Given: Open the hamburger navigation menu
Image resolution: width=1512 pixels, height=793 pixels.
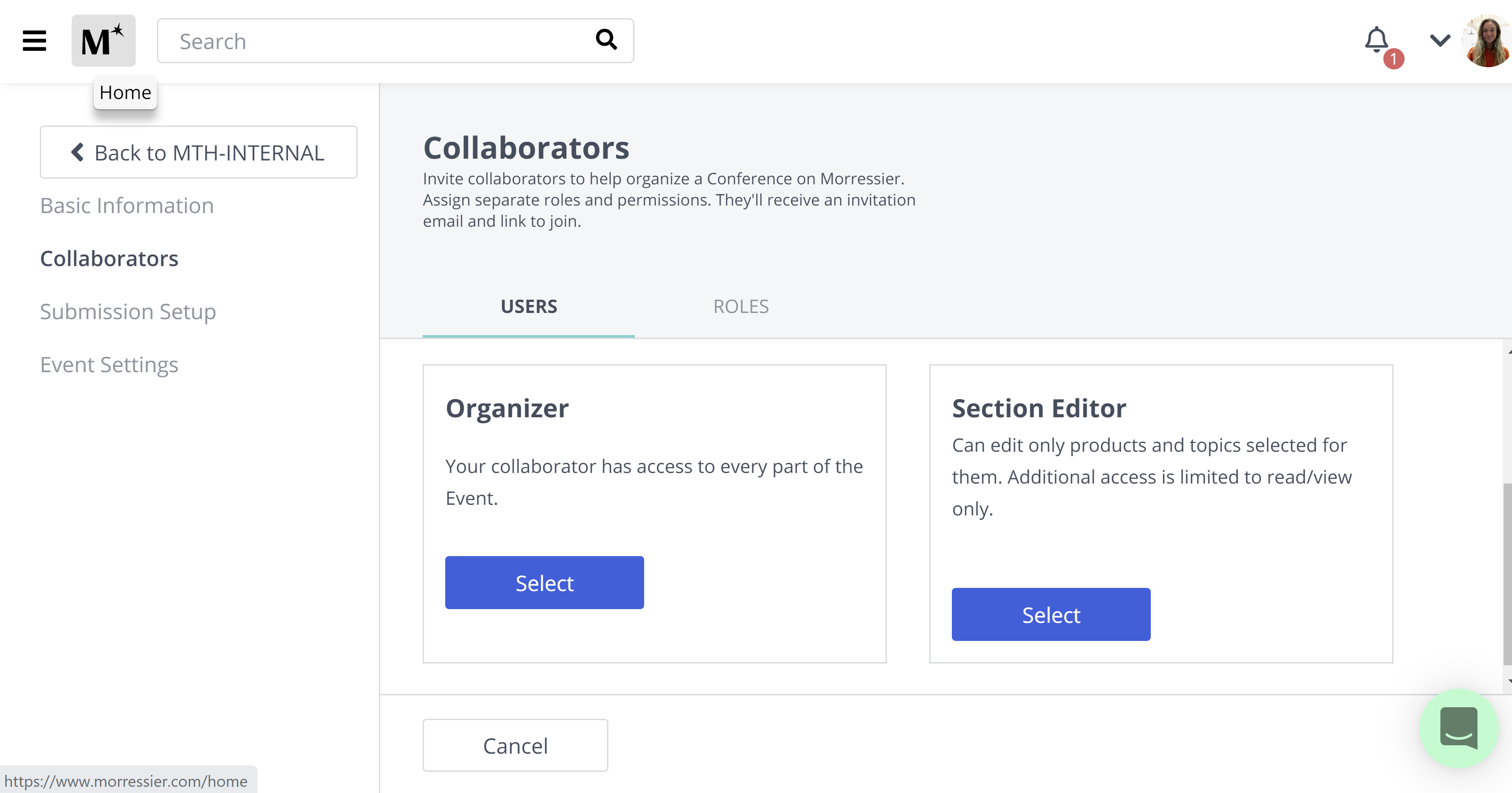Looking at the screenshot, I should 34,41.
